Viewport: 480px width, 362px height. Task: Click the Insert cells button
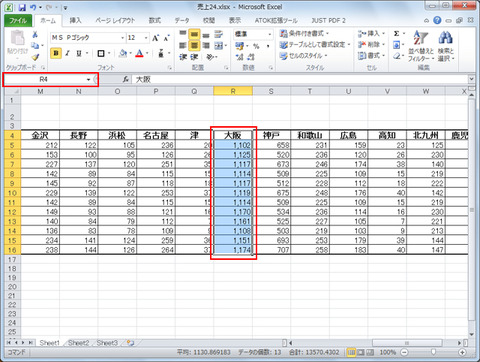tap(371, 33)
